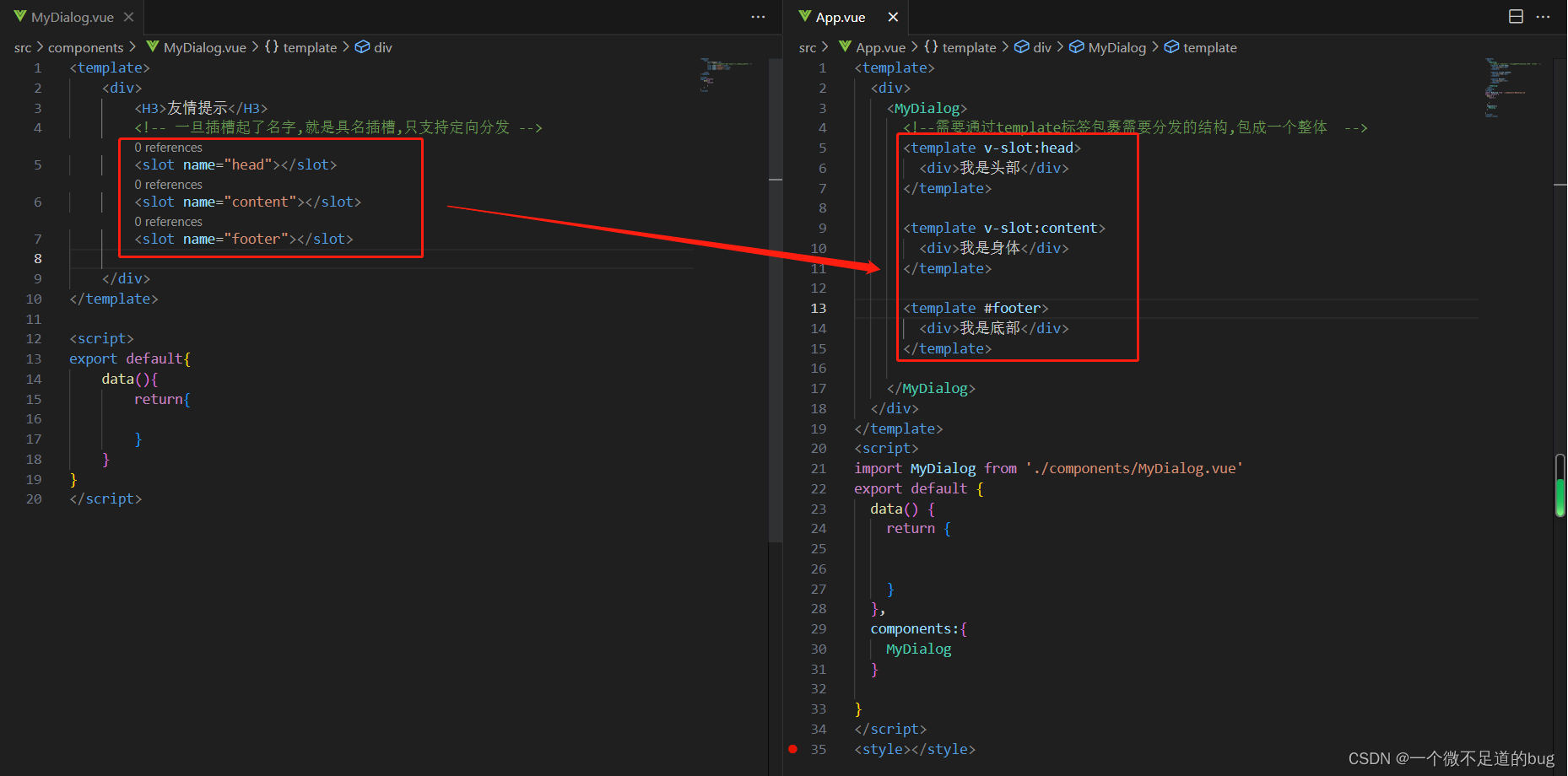Open braces 'template' breadcrumb in App.vue editor
This screenshot has height=776, width=1568.
960,48
